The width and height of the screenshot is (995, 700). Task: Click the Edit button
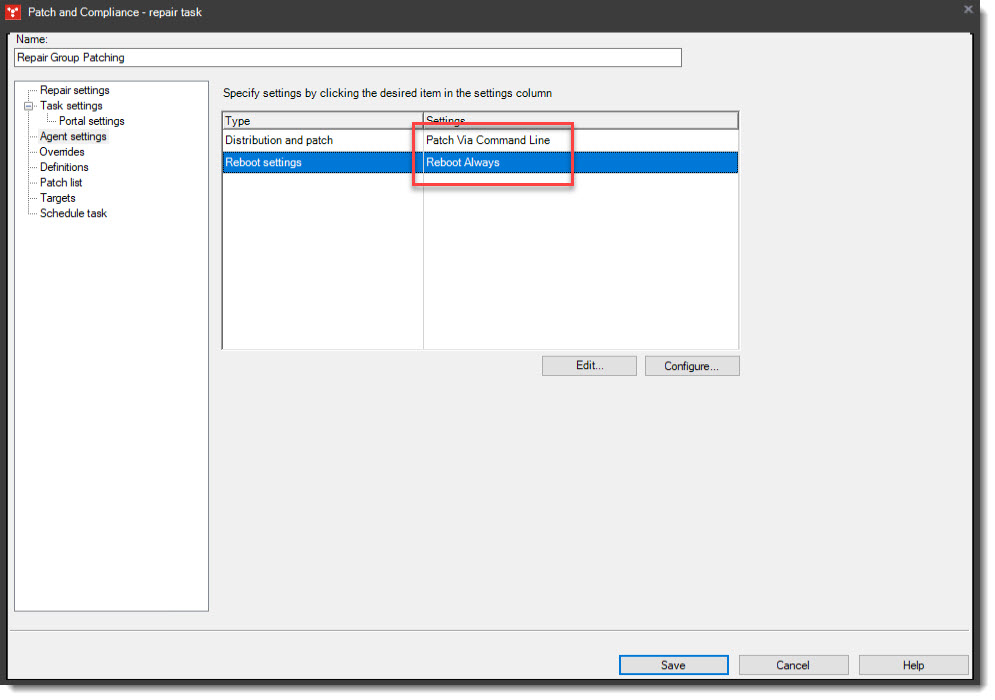589,365
